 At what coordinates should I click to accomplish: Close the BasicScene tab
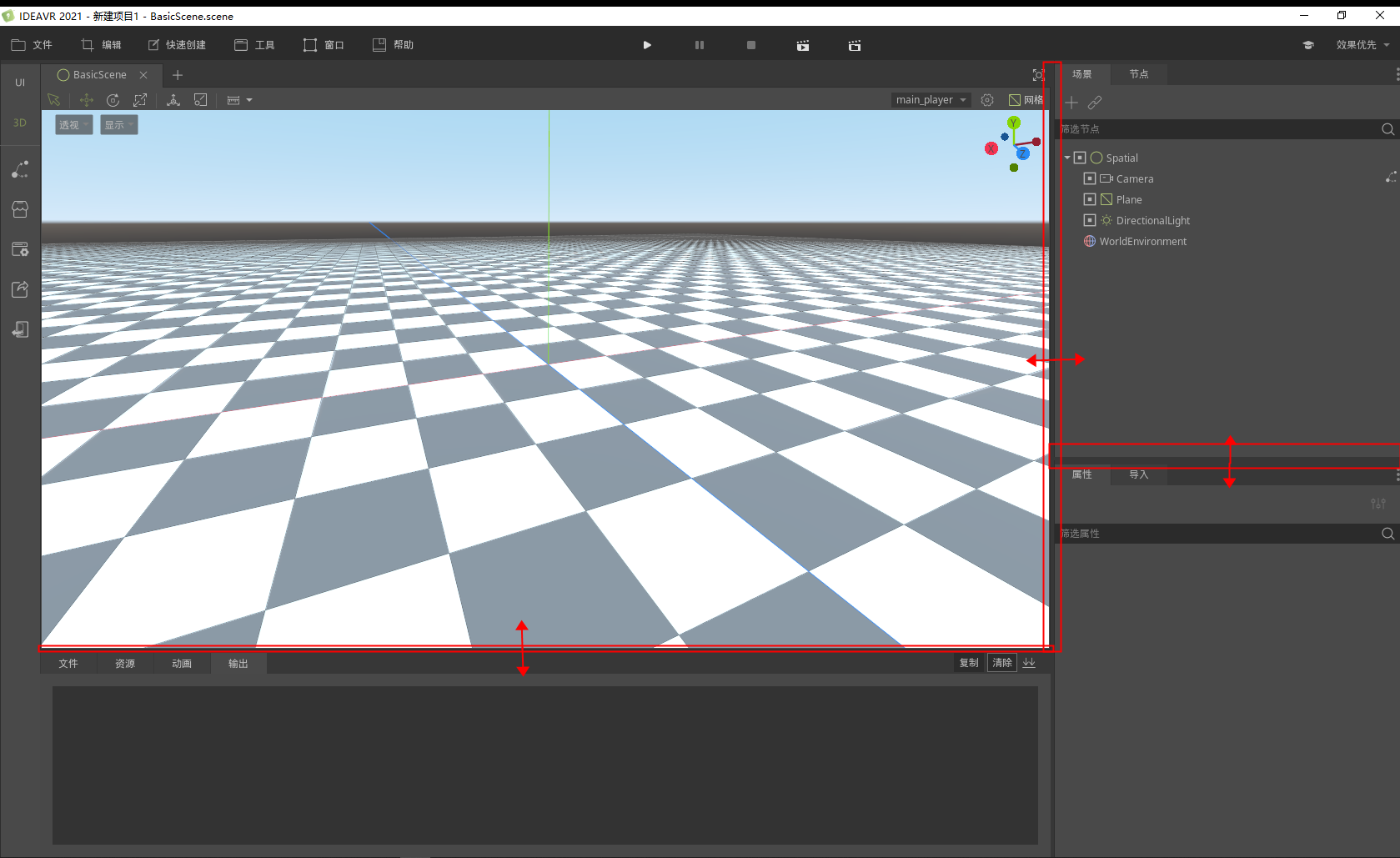pos(143,75)
